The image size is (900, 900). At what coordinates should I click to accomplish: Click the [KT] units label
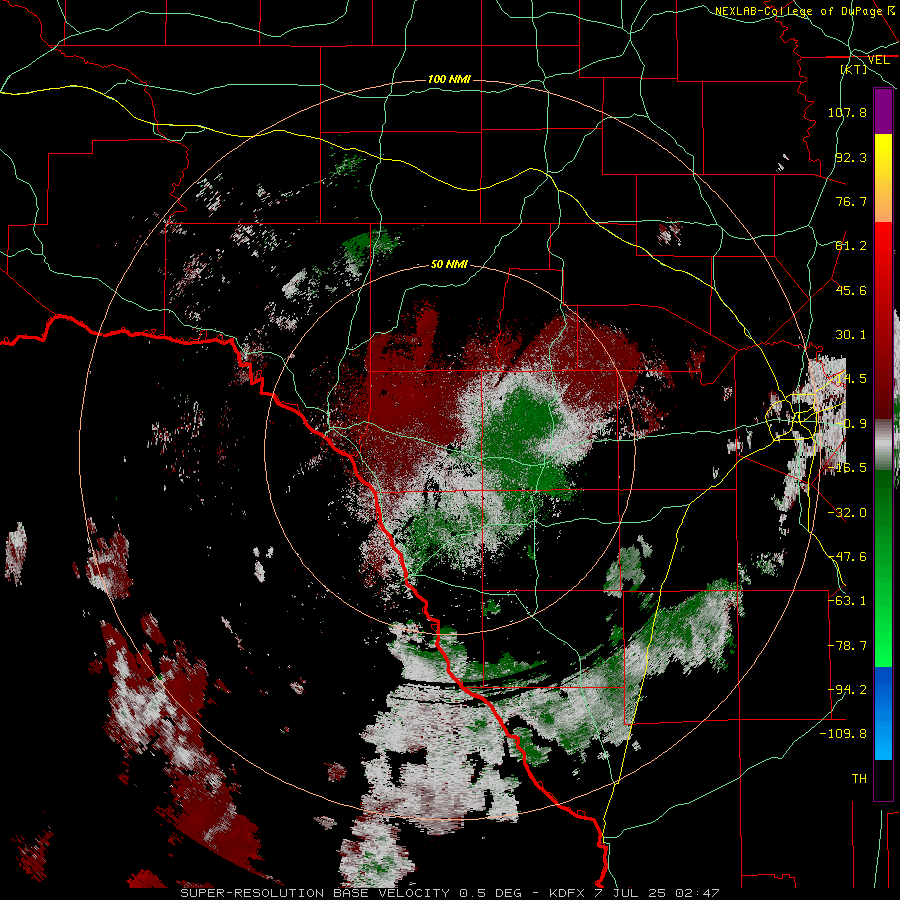(x=854, y=69)
